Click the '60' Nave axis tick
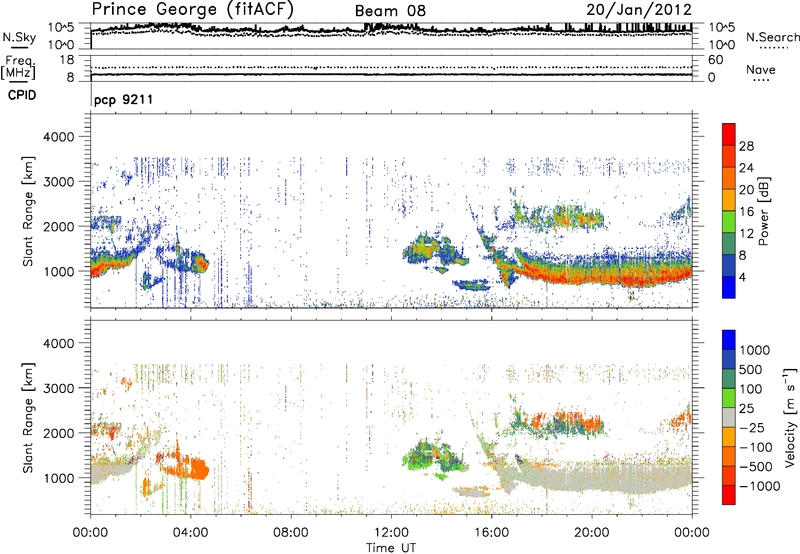This screenshot has height=554, width=800. pyautogui.click(x=715, y=60)
